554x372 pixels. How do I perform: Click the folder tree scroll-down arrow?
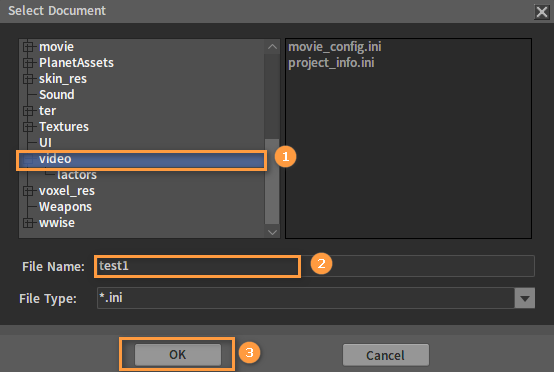(272, 232)
